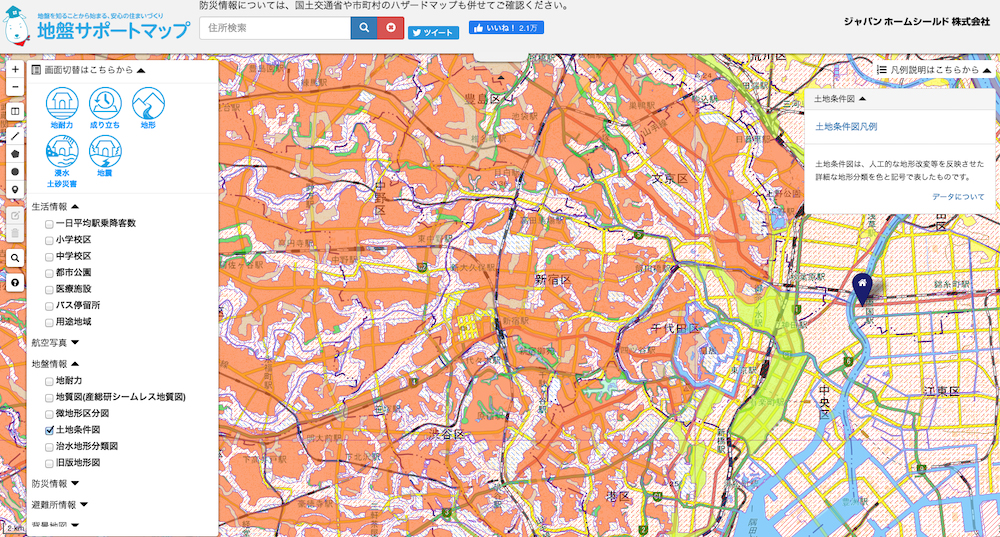Click the 新宿区 label on the map
The width and height of the screenshot is (1000, 537).
click(552, 279)
